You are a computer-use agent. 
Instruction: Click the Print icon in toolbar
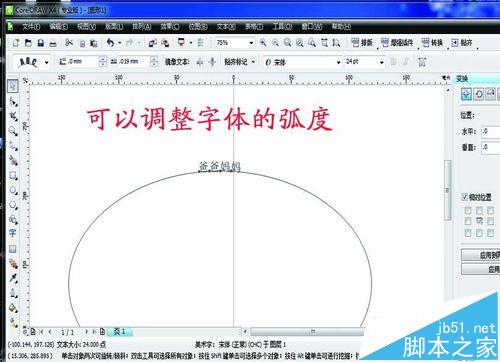(53, 43)
